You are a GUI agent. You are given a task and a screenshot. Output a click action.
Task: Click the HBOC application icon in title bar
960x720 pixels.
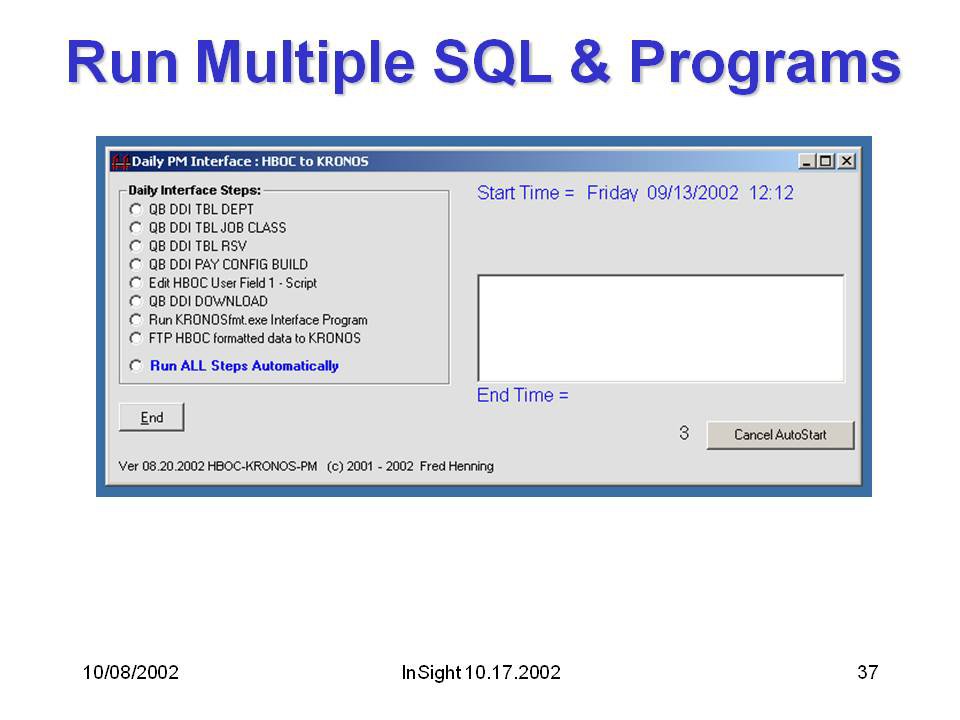click(120, 161)
